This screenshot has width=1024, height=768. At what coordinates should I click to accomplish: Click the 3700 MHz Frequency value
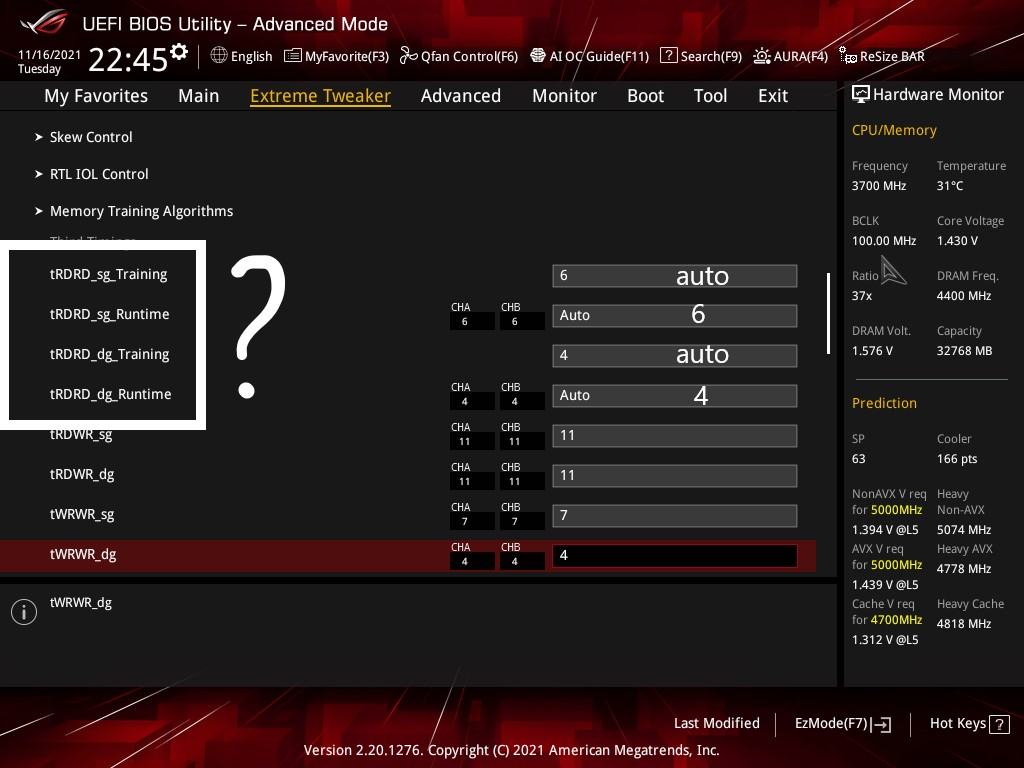[879, 186]
